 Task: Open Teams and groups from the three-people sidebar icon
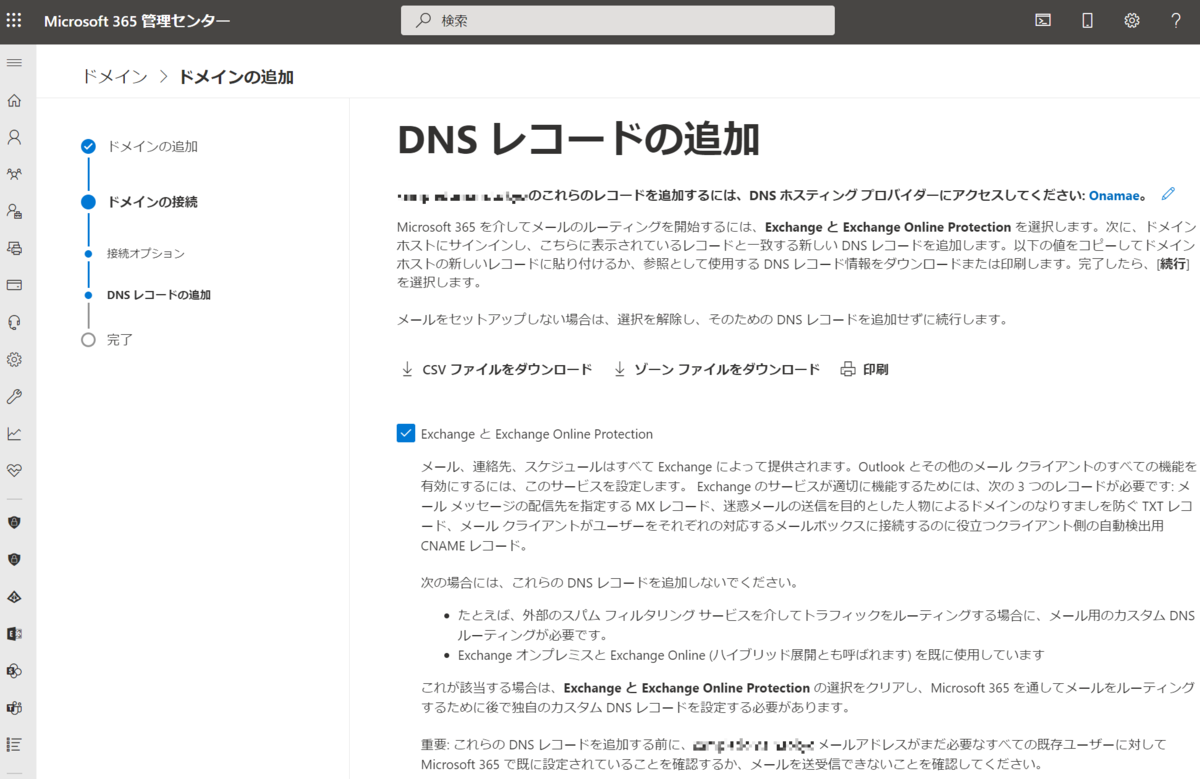14,174
